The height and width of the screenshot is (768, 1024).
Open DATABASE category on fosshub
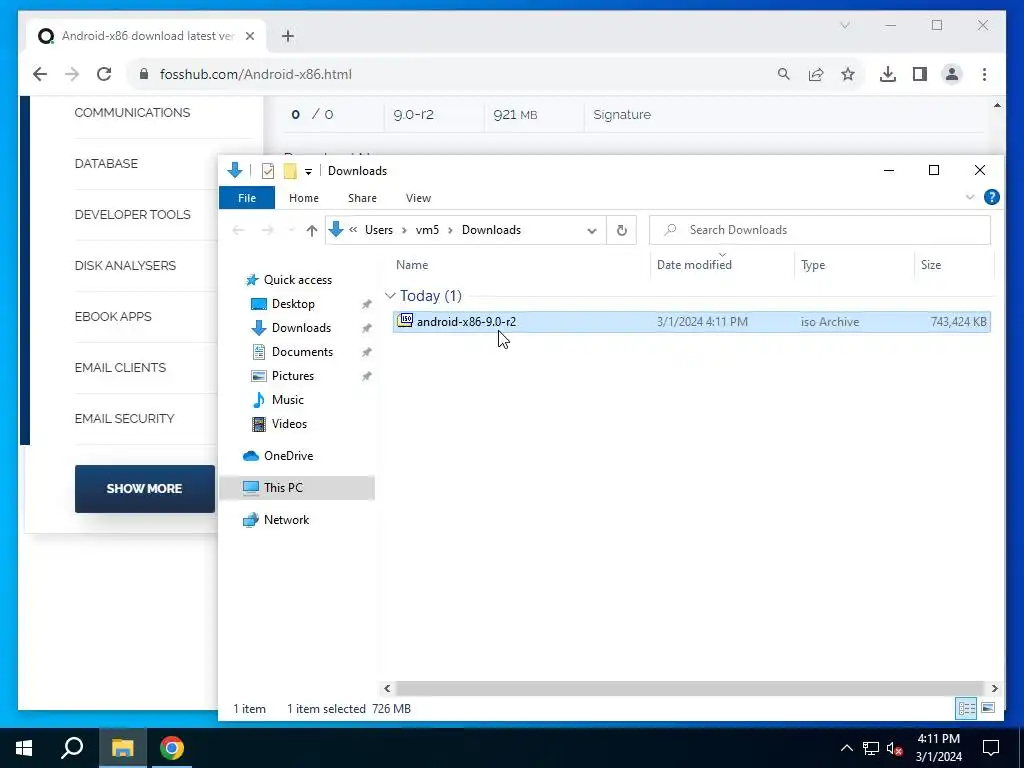[x=106, y=164]
